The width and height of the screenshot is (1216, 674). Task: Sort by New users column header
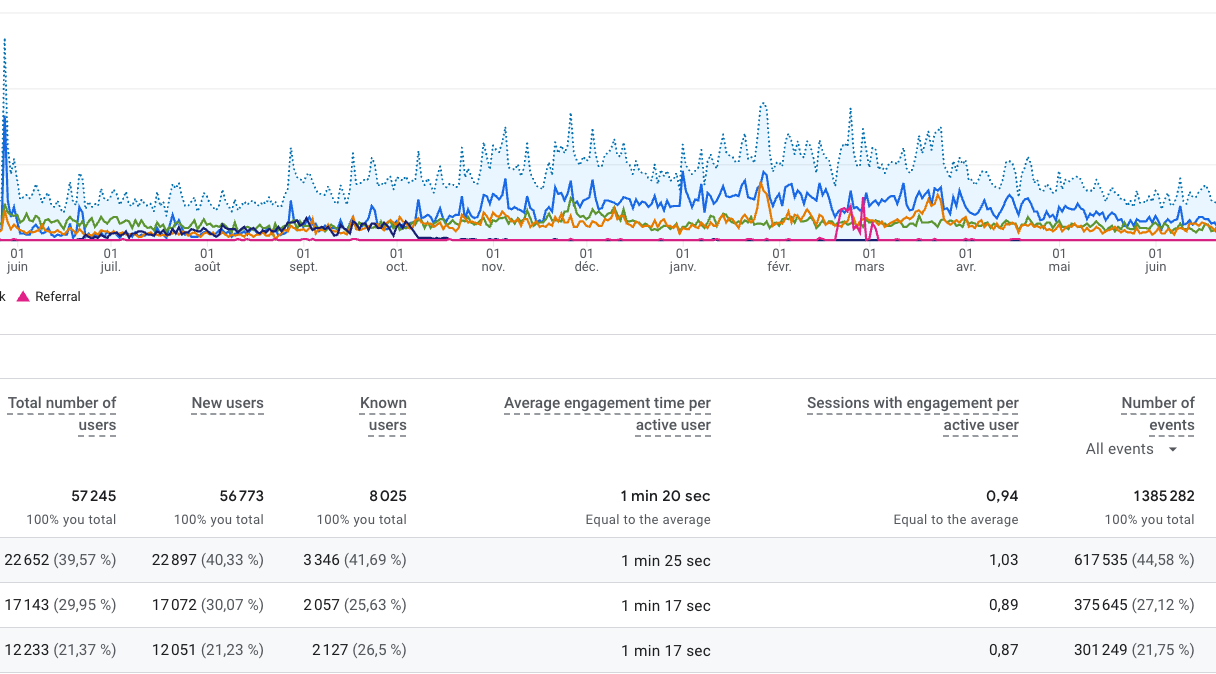click(228, 403)
